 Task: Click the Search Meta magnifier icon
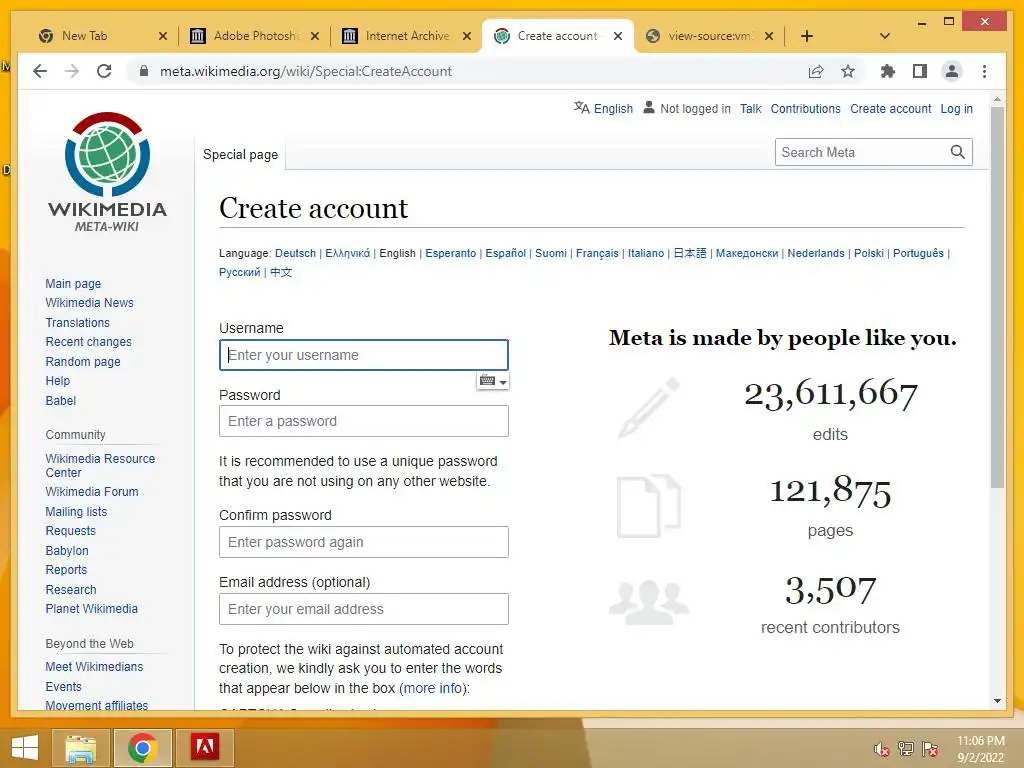click(957, 152)
